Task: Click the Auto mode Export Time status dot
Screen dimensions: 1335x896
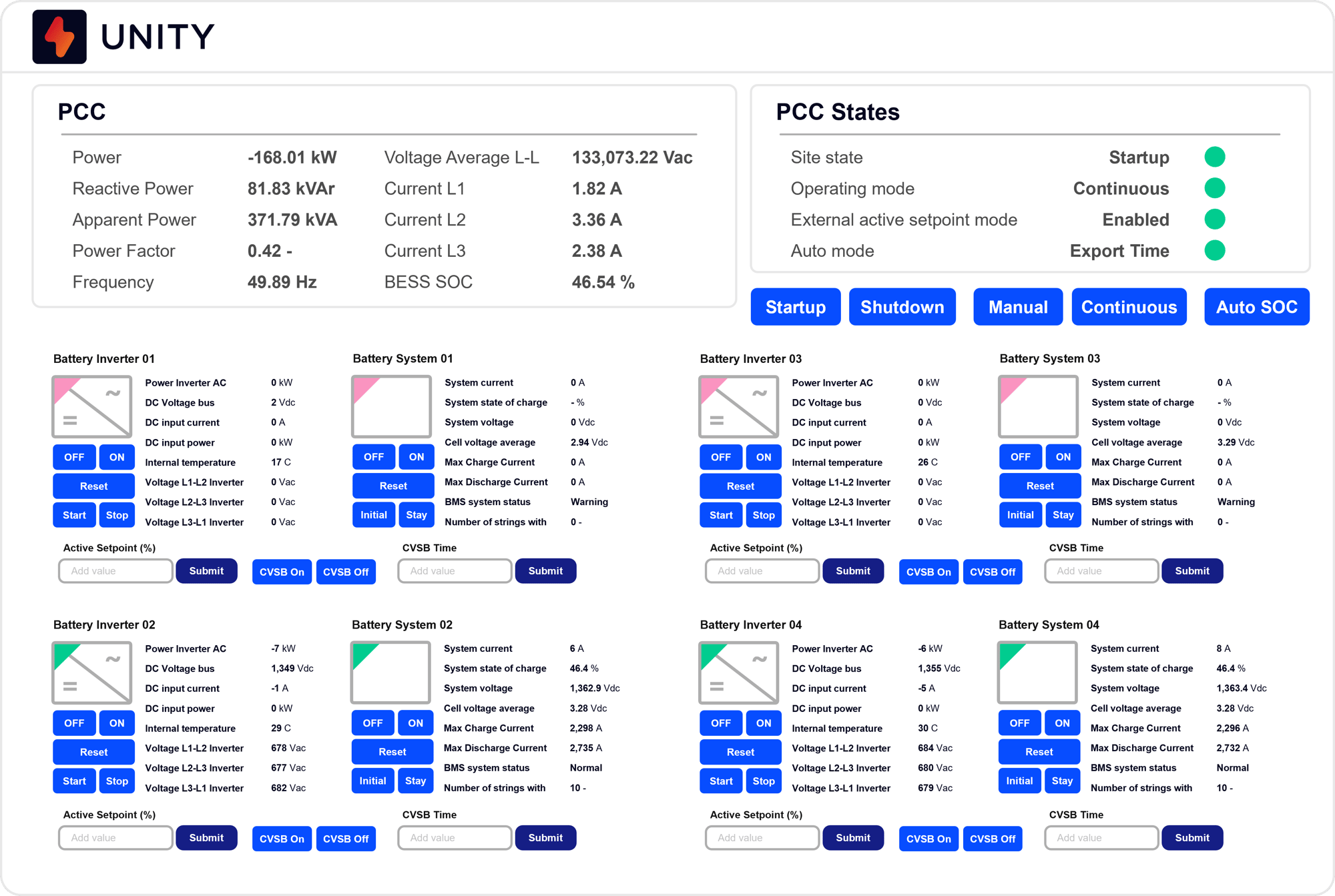Action: [x=1215, y=251]
